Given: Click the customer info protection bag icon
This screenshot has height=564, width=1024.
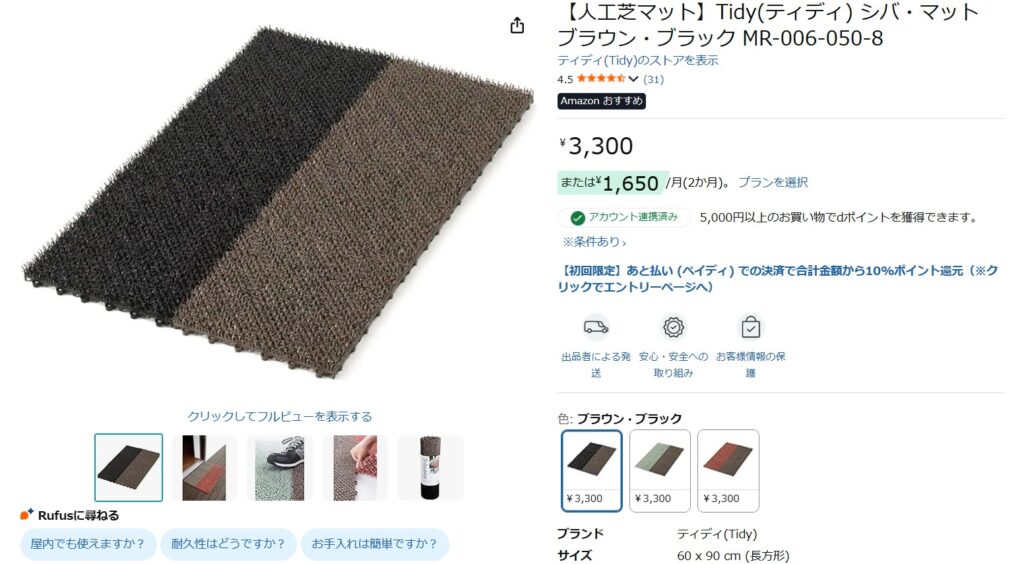Looking at the screenshot, I should 750,327.
